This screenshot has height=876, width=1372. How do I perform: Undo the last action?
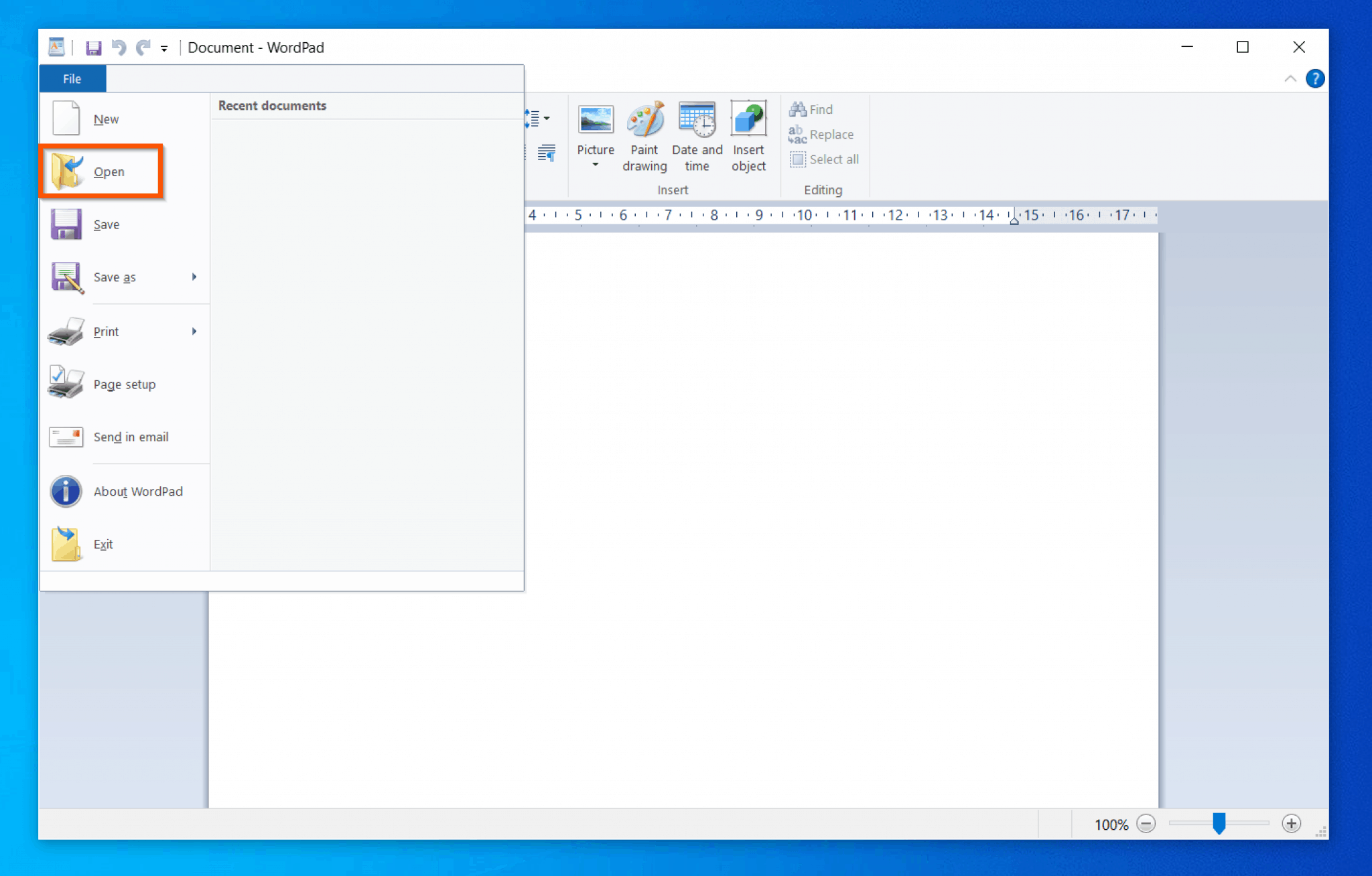point(119,47)
